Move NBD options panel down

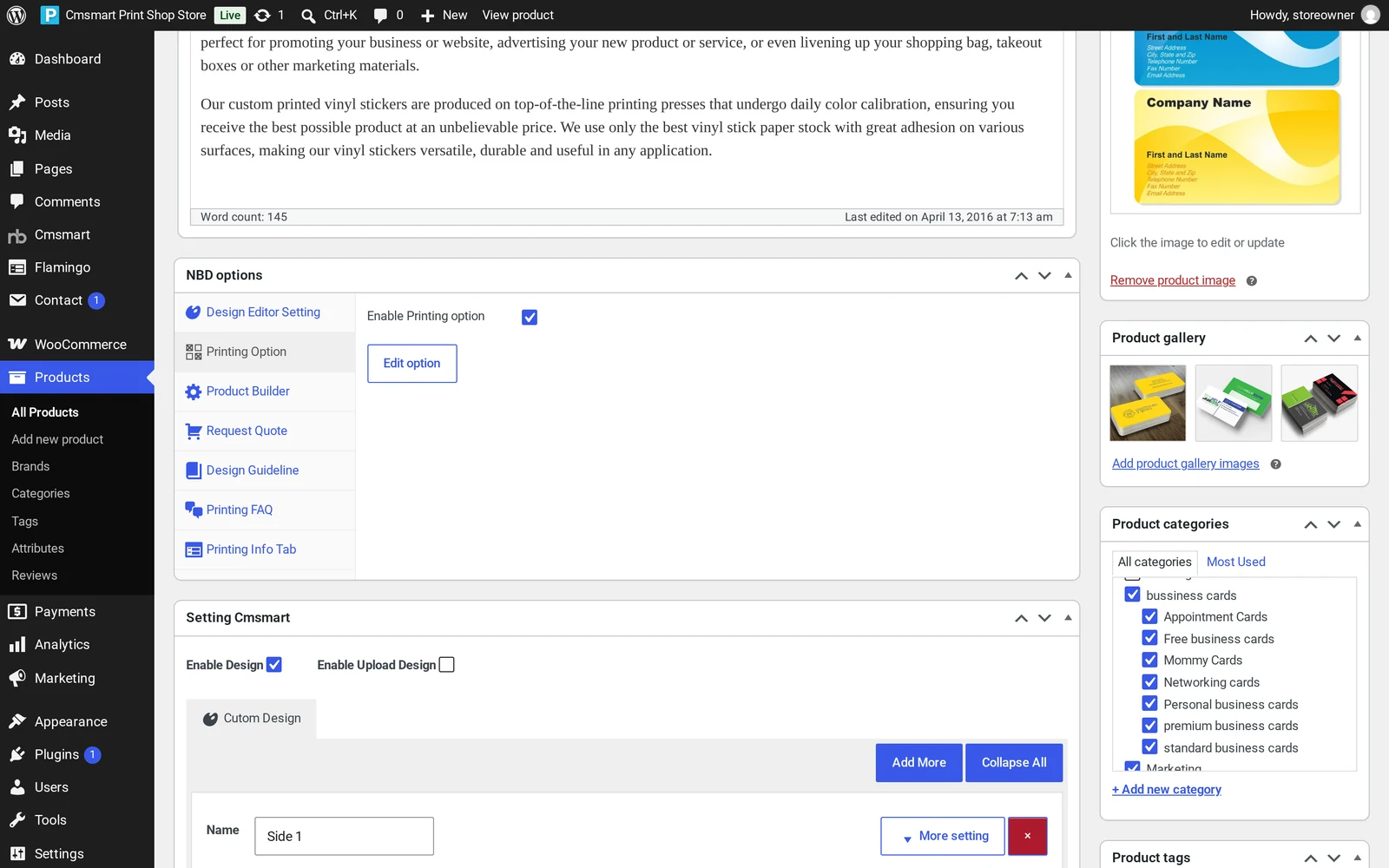coord(1044,275)
